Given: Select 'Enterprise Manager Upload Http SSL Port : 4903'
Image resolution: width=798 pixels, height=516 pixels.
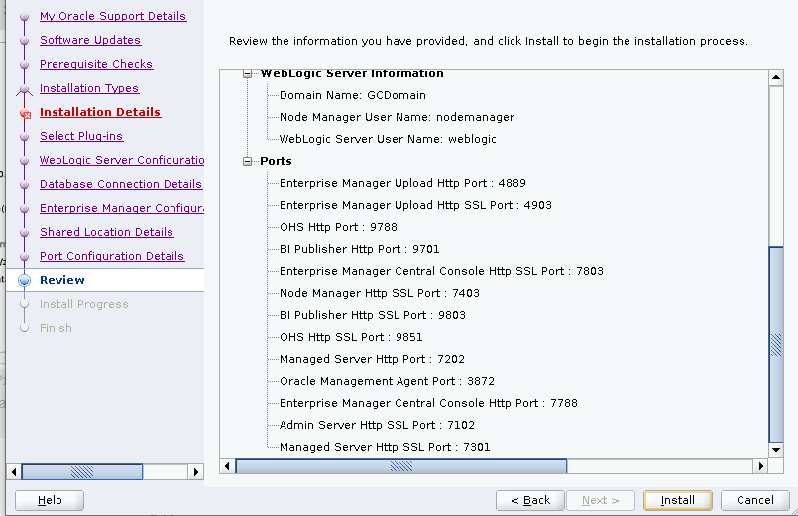Looking at the screenshot, I should 416,205.
